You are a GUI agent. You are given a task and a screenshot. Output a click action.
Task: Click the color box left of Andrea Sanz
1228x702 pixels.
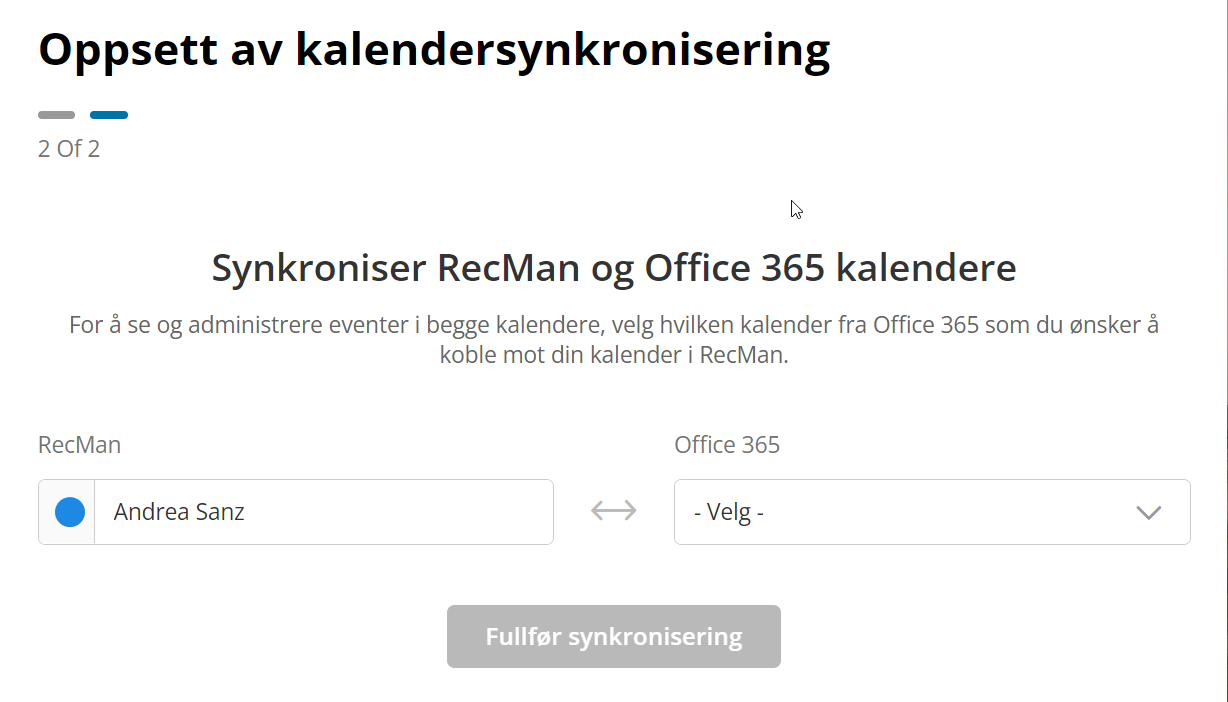pos(67,512)
